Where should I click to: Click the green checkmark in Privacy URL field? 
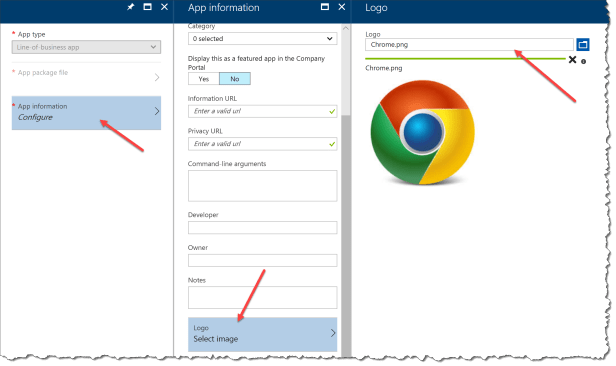coord(332,144)
